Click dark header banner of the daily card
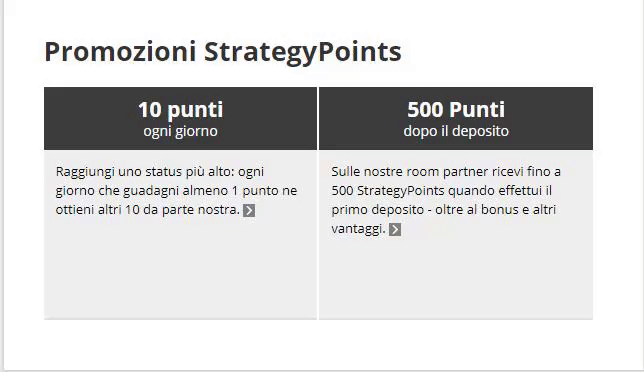Image resolution: width=644 pixels, height=372 pixels. point(181,118)
